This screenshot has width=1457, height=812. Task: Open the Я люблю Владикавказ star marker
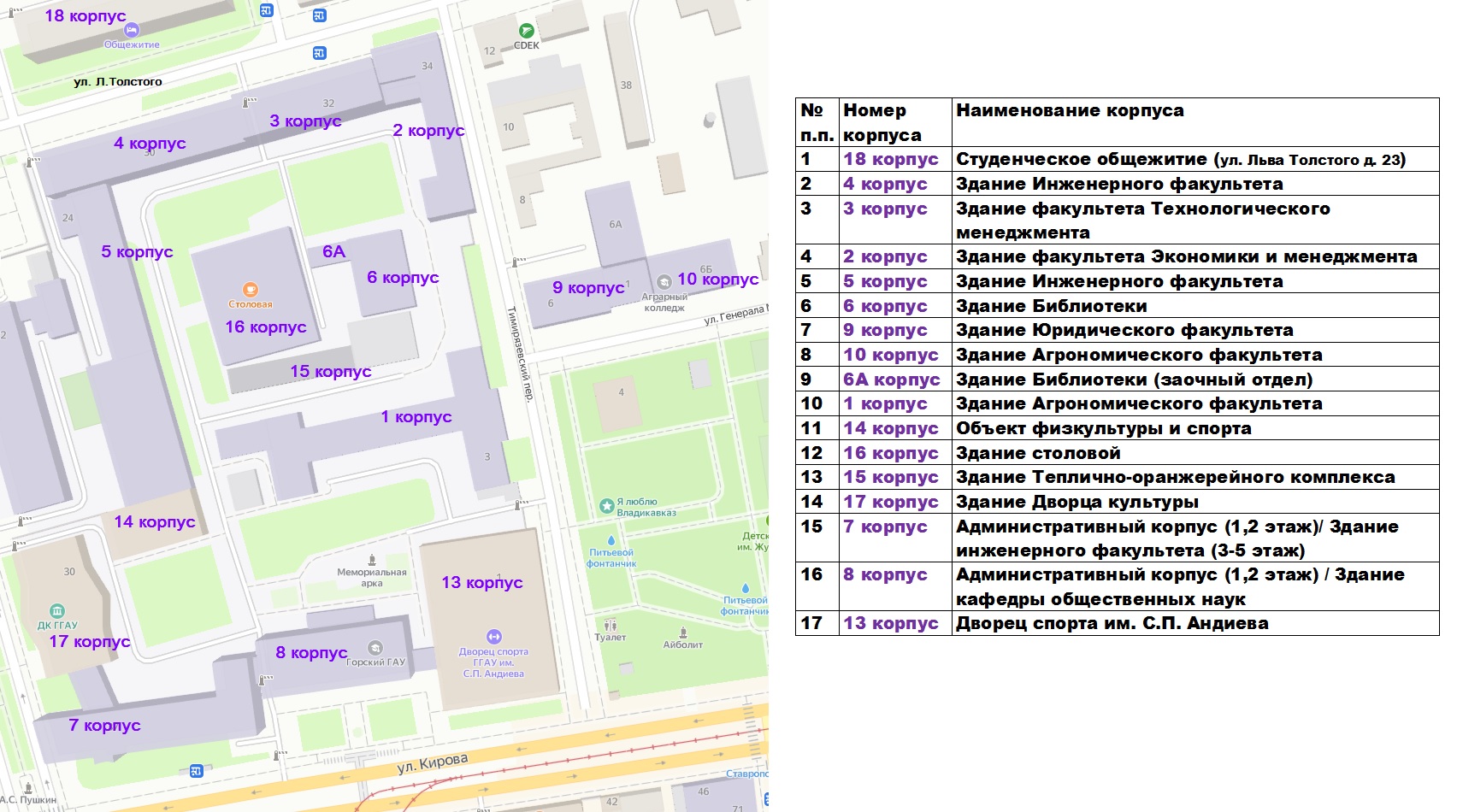606,506
